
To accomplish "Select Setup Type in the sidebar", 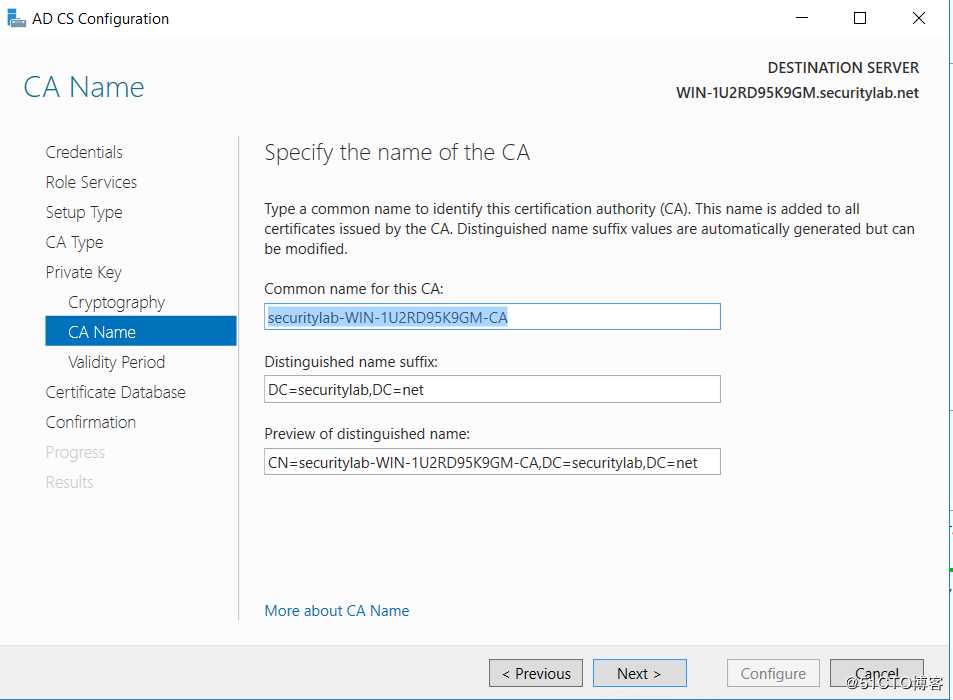I will pos(84,212).
